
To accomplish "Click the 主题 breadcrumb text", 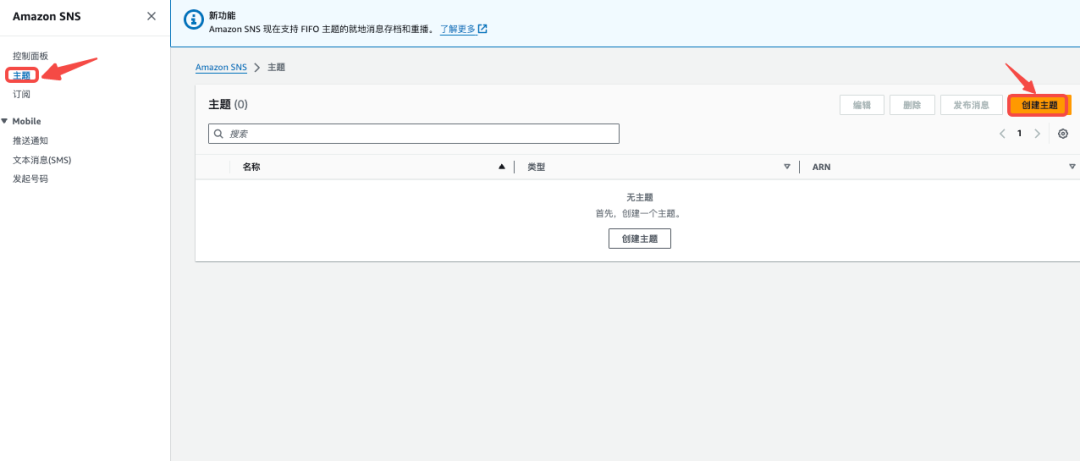I will tap(276, 68).
